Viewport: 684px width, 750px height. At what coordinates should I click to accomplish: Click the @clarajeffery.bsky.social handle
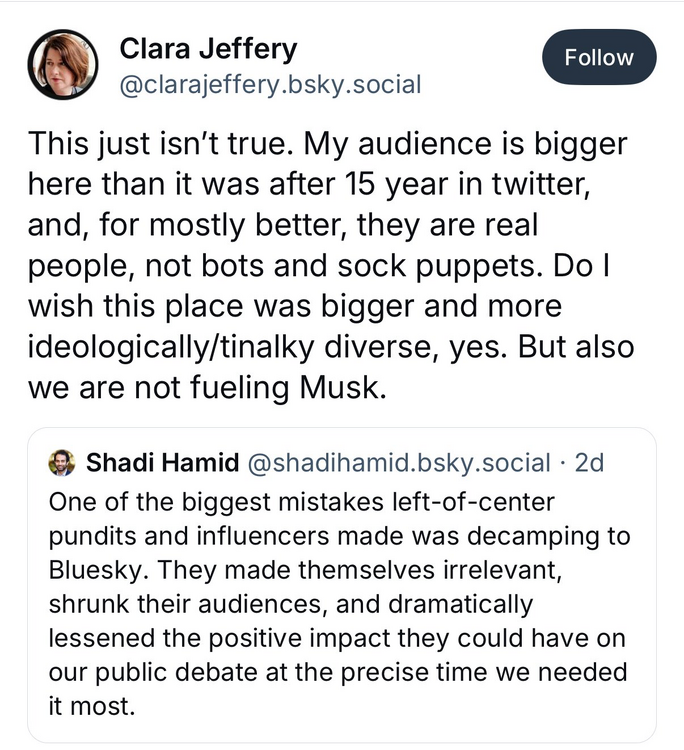pyautogui.click(x=270, y=84)
